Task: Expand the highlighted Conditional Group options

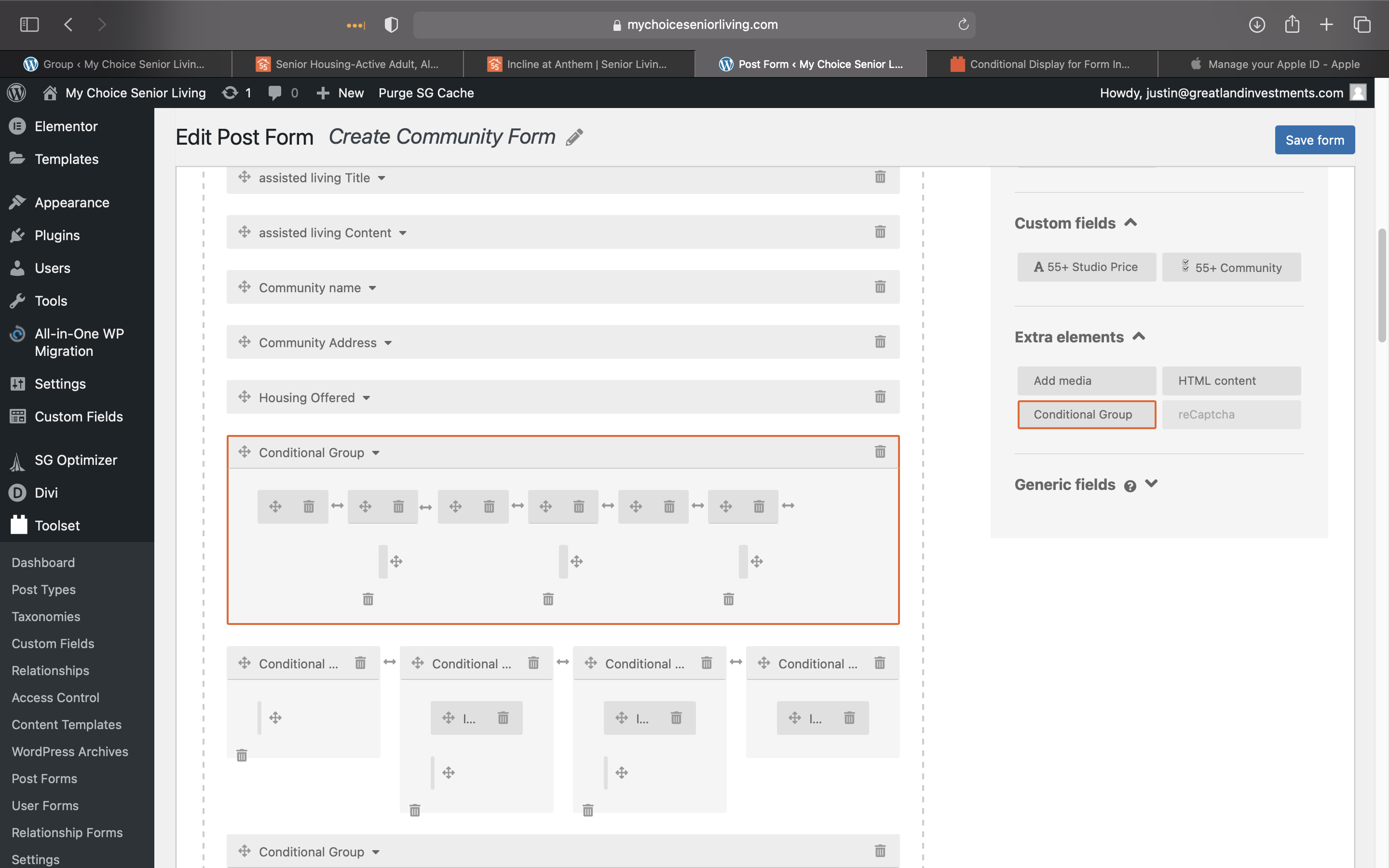Action: [376, 453]
